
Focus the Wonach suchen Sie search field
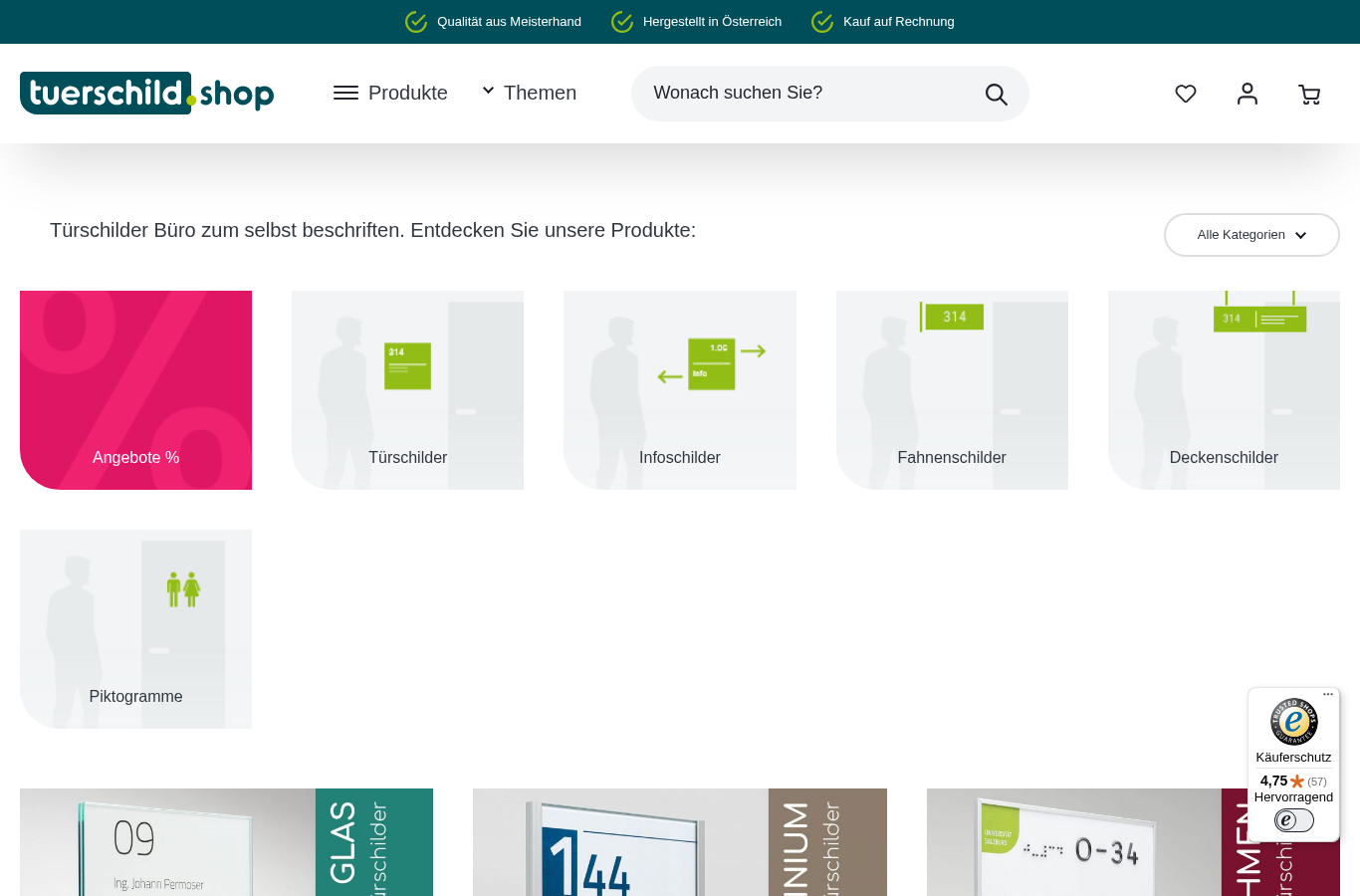tap(806, 94)
